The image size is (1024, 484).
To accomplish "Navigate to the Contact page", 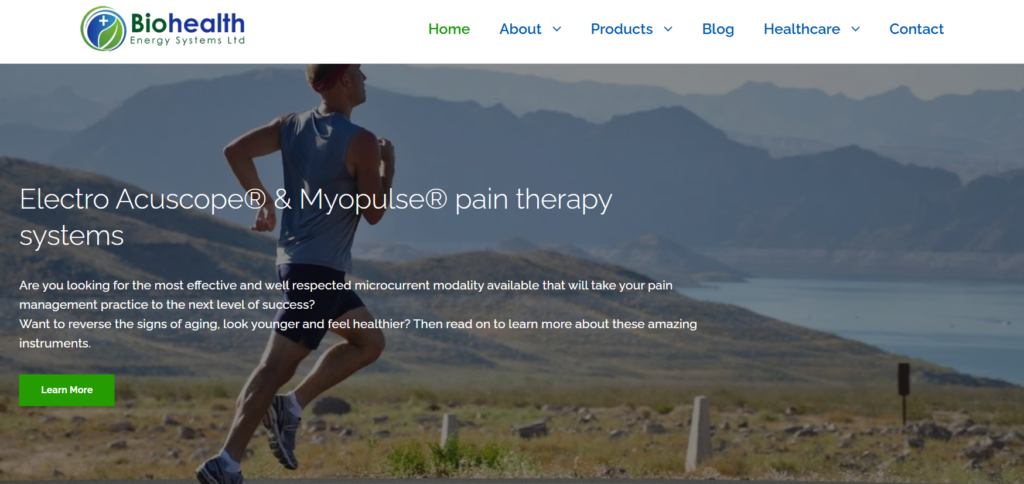I will coord(916,29).
